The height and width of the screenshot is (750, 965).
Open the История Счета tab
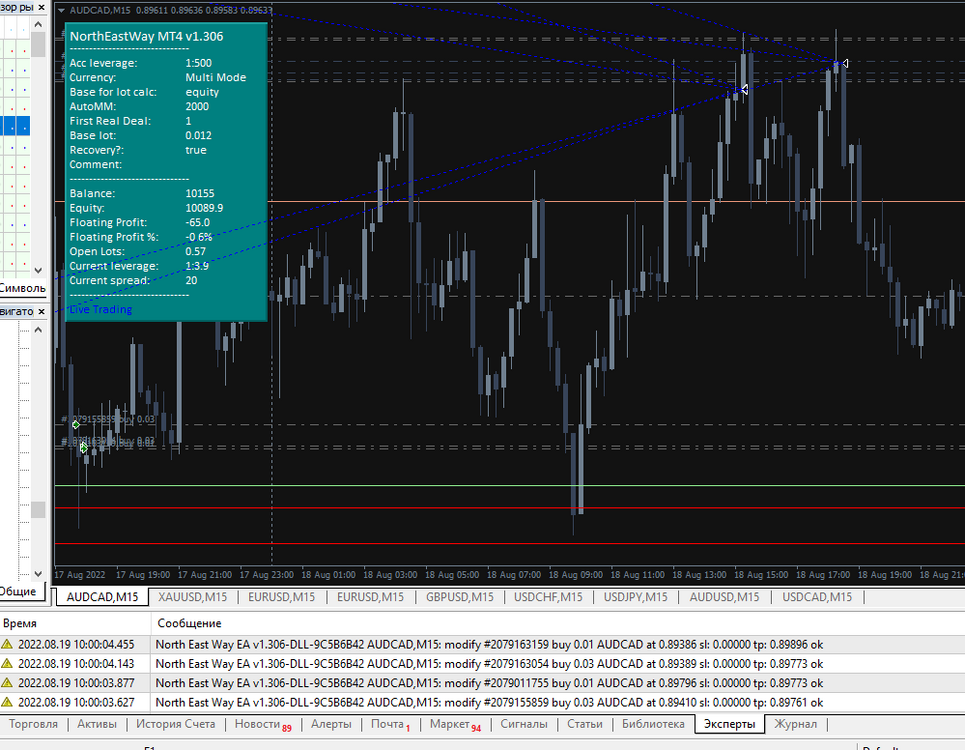(175, 724)
